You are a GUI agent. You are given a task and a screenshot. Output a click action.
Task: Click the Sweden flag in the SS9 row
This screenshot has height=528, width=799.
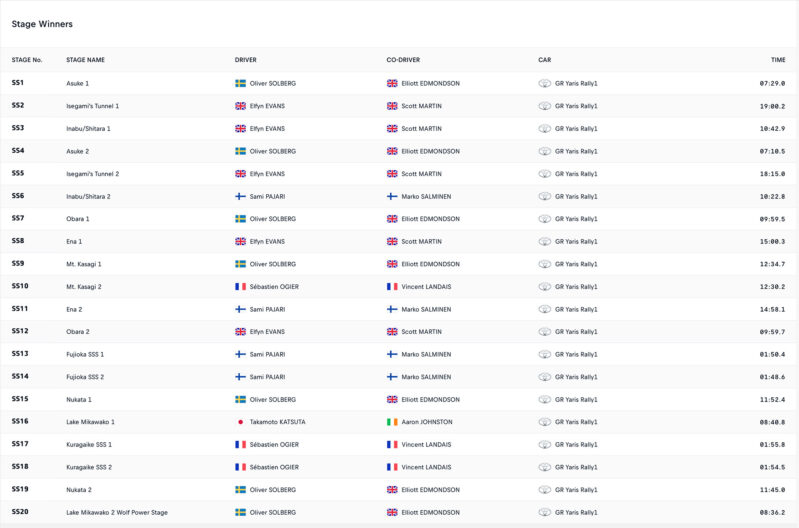(x=241, y=264)
